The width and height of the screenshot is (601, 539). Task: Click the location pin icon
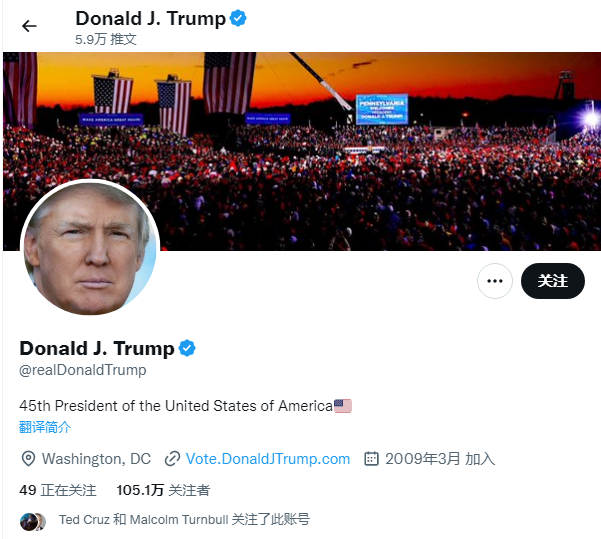coord(28,459)
